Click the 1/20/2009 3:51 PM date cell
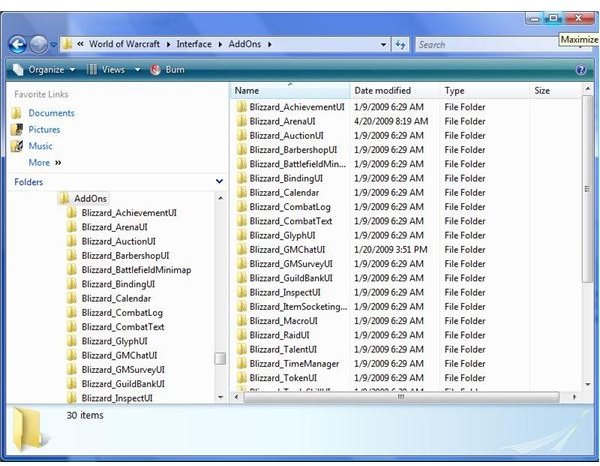This screenshot has width=600, height=466. 391,249
